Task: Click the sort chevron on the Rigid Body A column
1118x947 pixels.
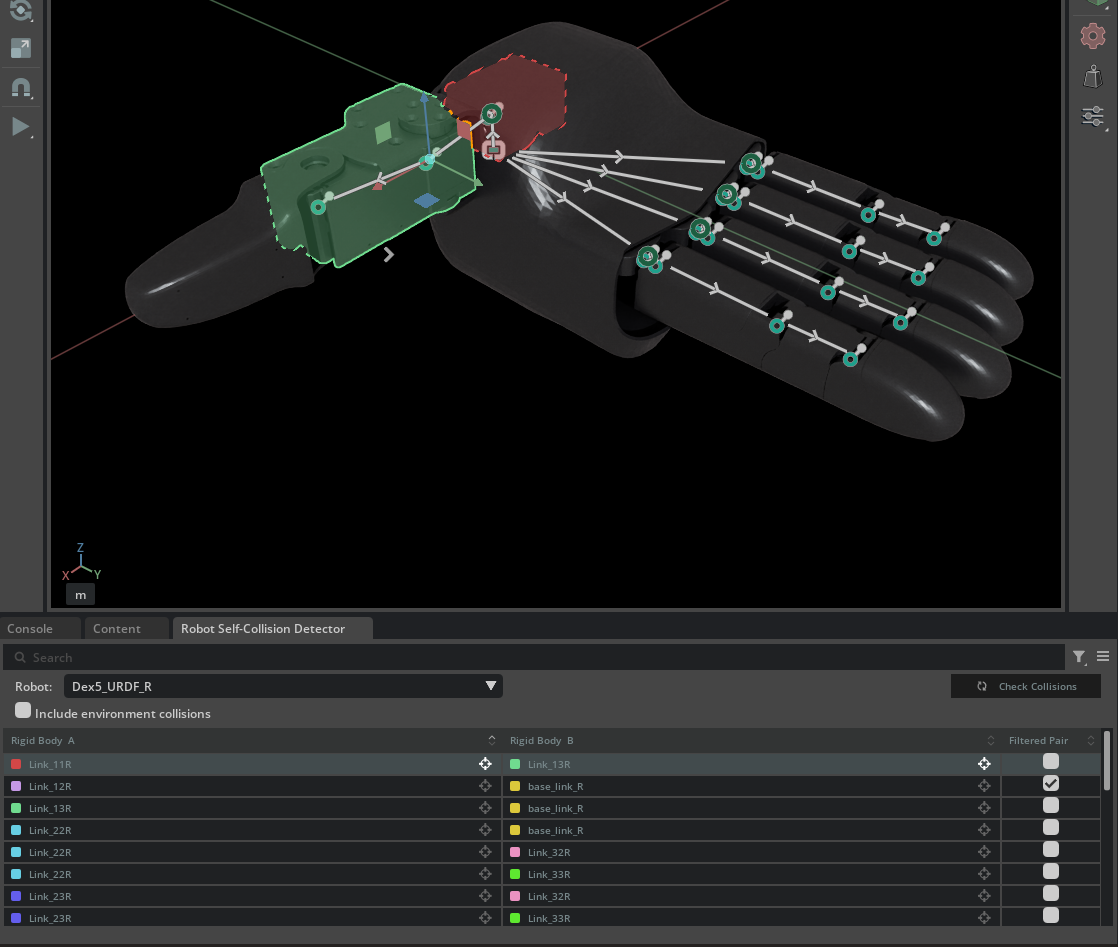Action: click(x=491, y=740)
